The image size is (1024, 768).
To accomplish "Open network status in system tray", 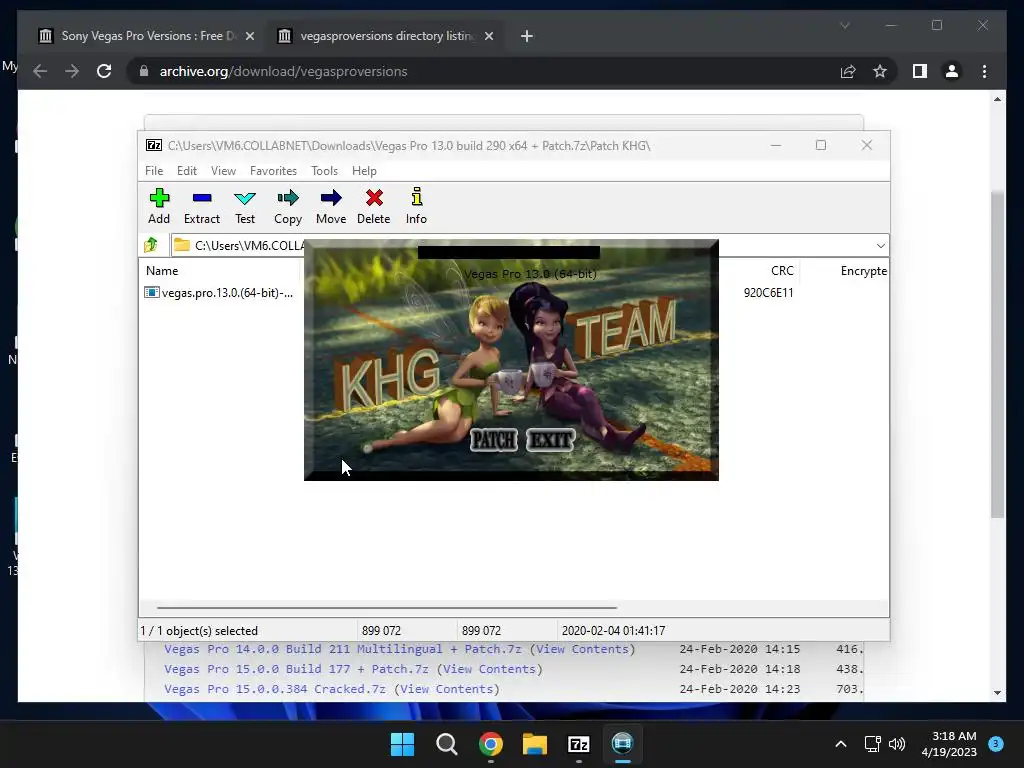I will [x=872, y=744].
